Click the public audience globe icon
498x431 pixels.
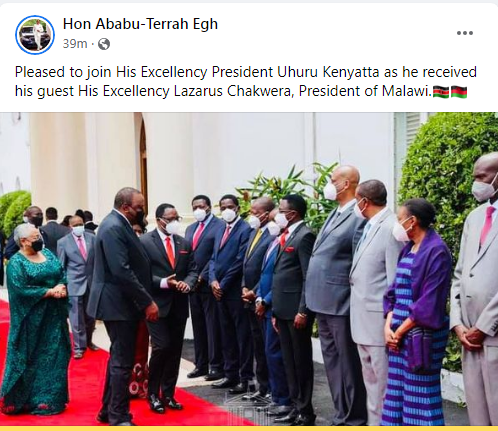pos(104,44)
